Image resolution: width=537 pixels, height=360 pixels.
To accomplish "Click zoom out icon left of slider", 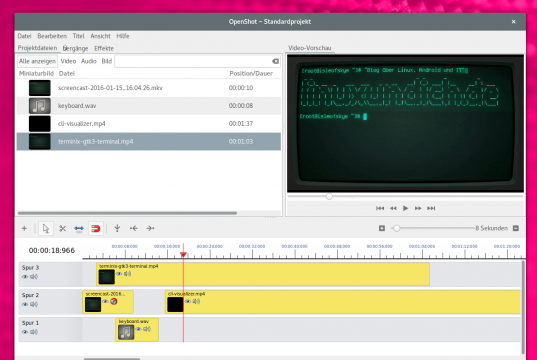I will [382, 228].
